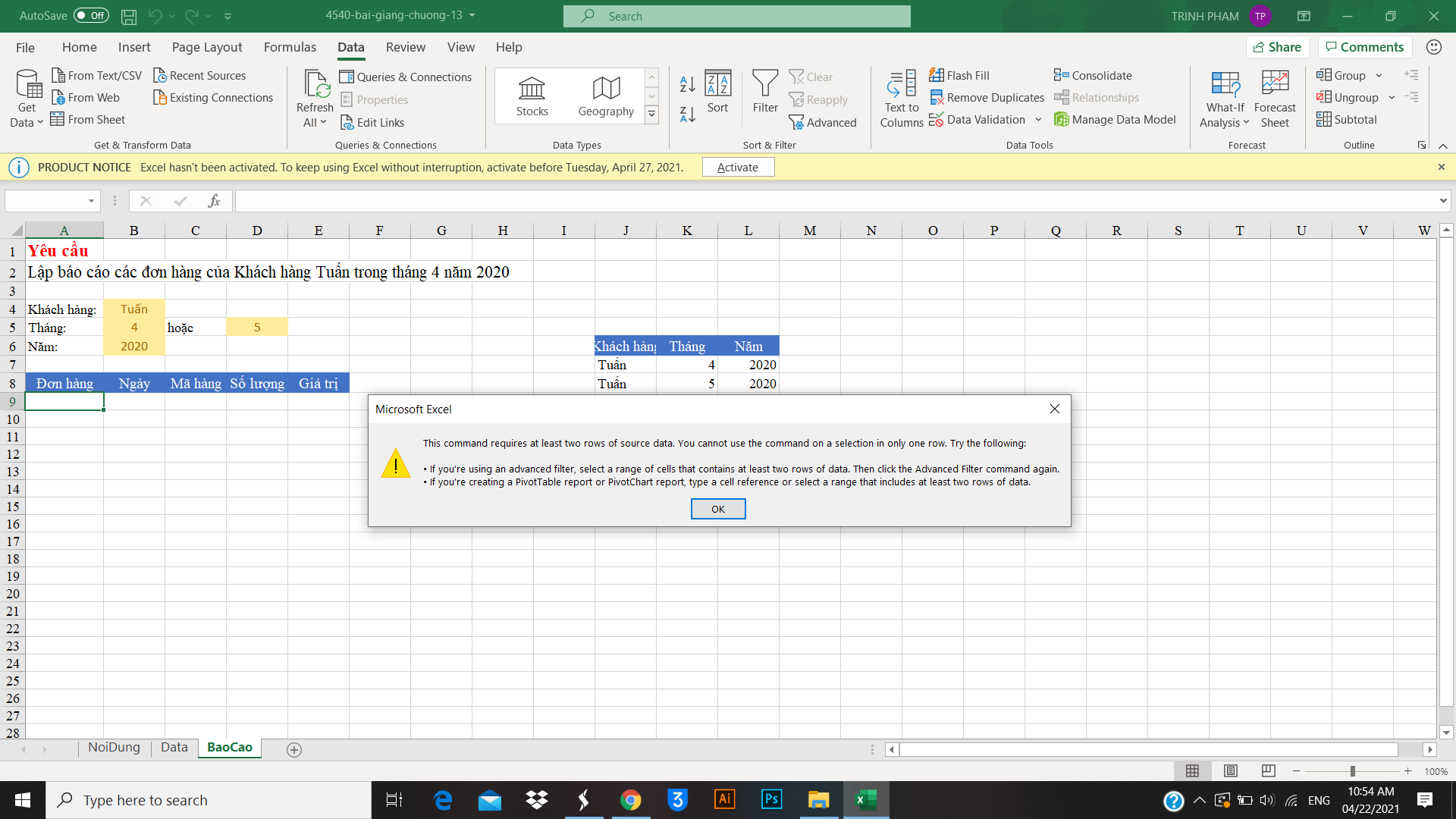
Task: Switch to Page Break Preview
Action: (x=1268, y=770)
